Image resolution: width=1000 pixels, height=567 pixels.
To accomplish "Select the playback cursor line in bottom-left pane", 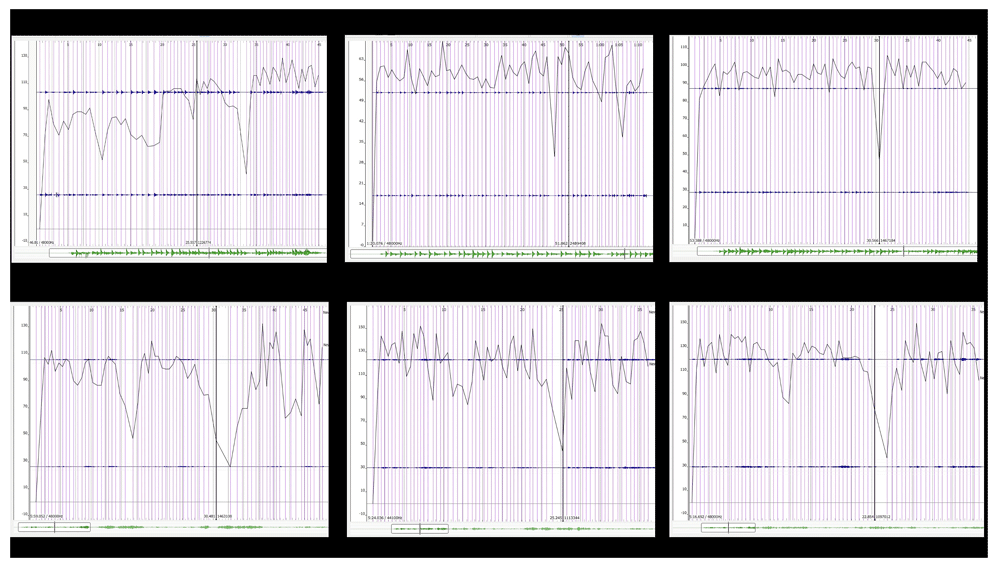I will [x=216, y=411].
